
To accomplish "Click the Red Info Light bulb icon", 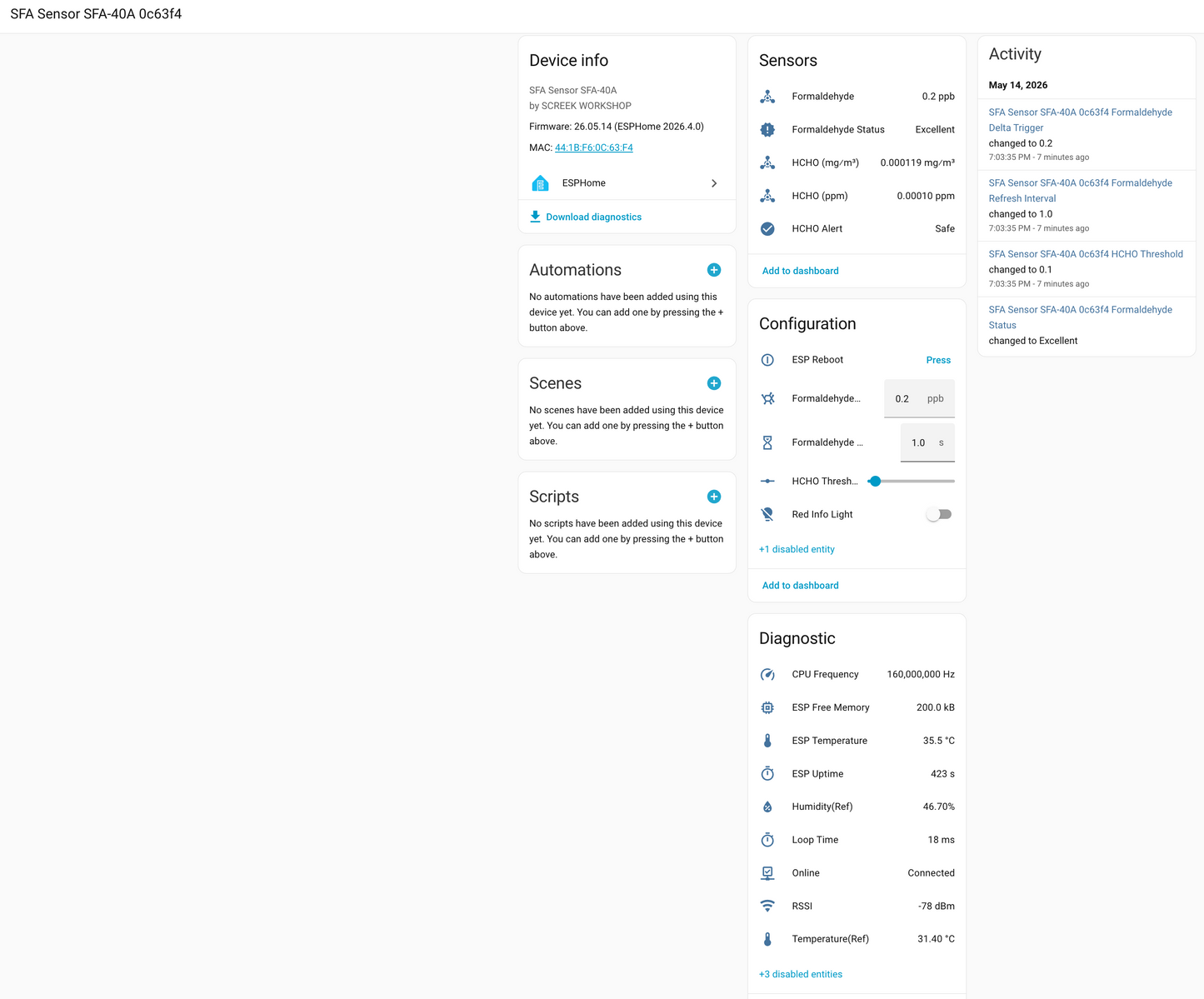I will pos(767,515).
